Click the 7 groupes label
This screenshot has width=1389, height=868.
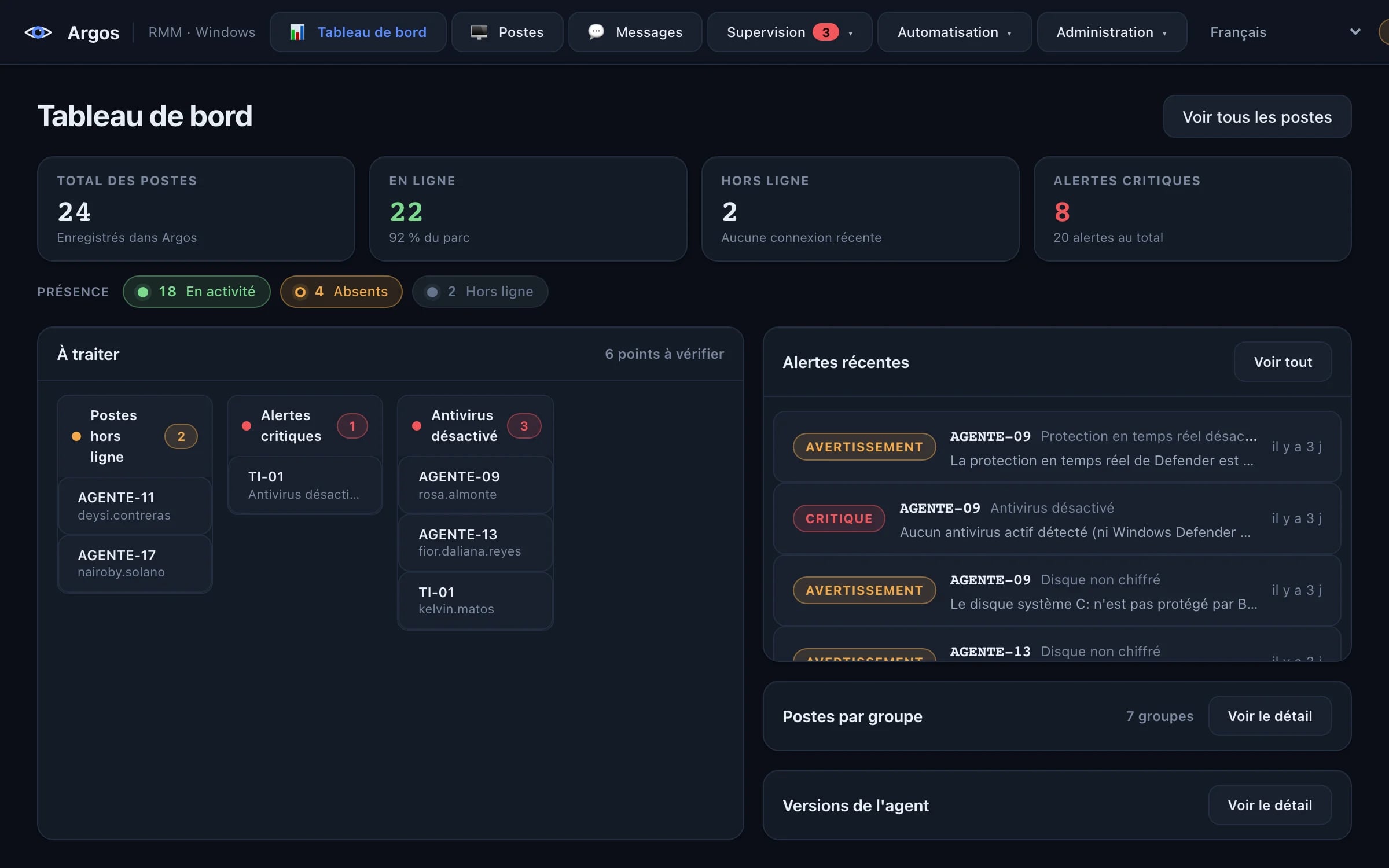(1159, 716)
